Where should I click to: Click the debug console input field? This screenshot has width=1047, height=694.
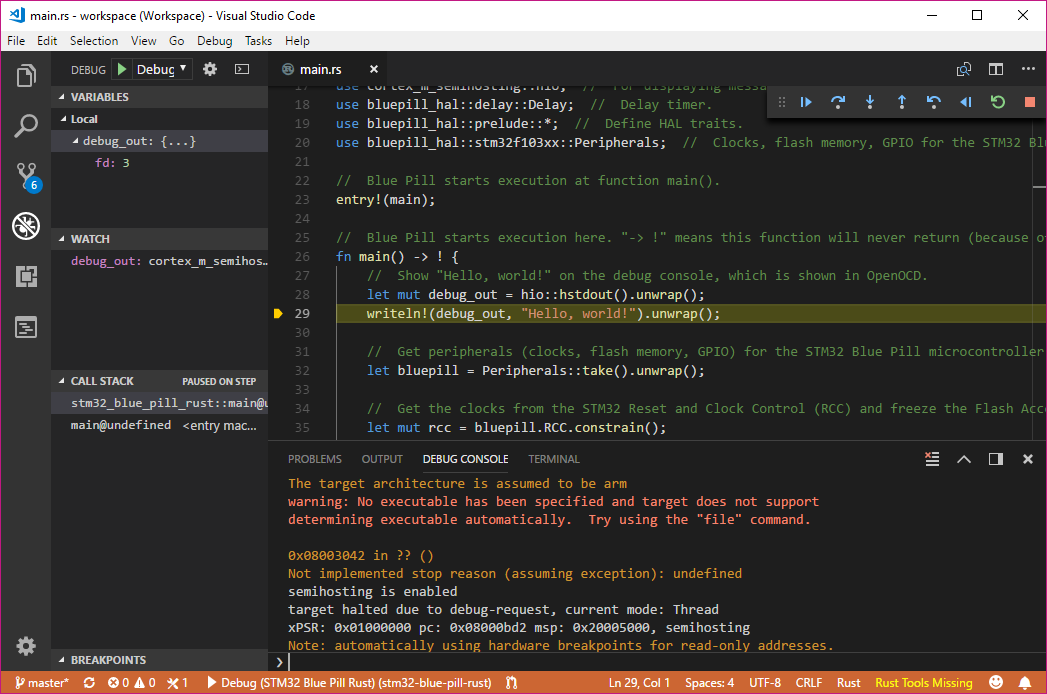665,662
